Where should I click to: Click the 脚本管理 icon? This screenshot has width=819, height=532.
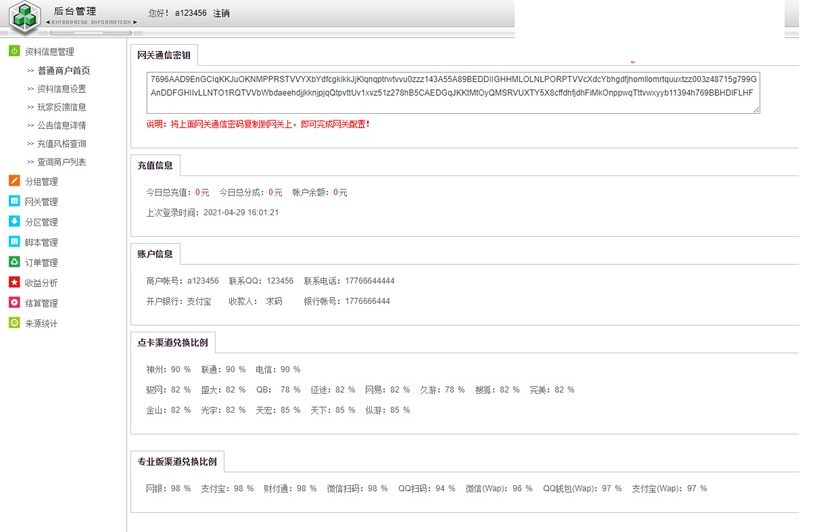14,242
